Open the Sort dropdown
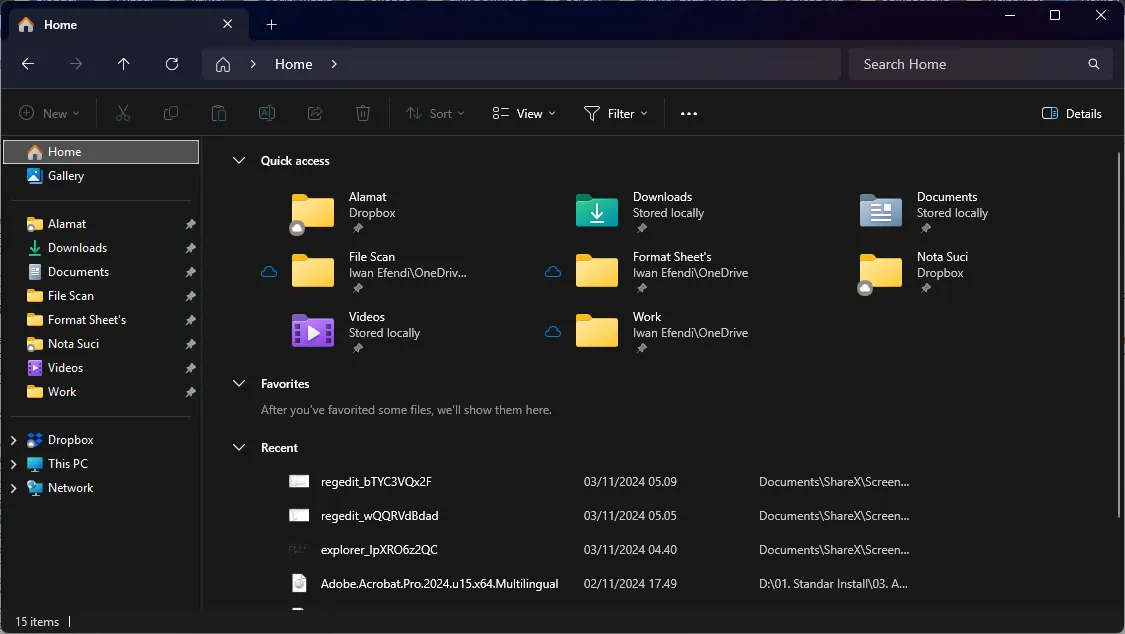The image size is (1125, 634). pos(435,113)
